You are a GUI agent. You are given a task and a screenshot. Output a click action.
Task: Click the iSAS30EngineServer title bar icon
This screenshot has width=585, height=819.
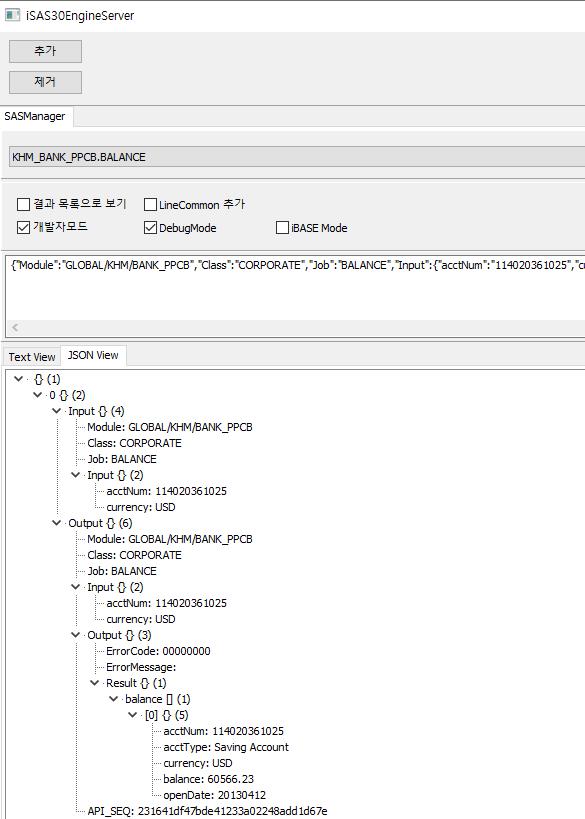pos(12,15)
